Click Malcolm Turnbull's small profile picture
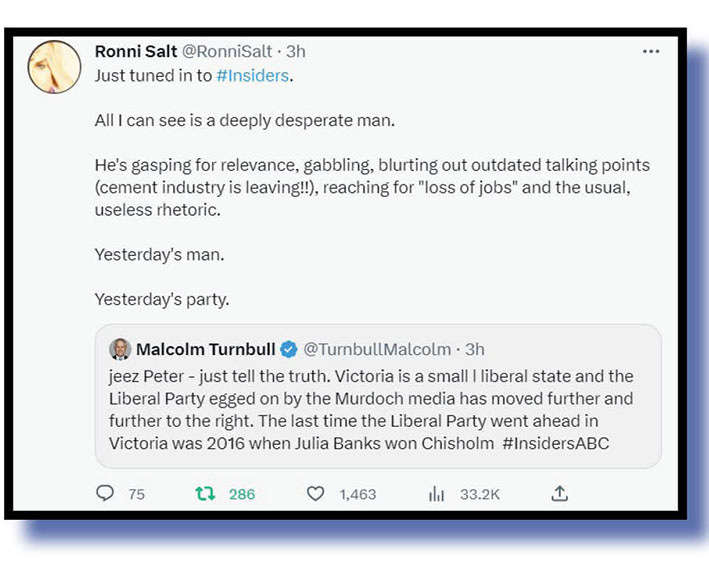This screenshot has height=562, width=709. point(120,349)
